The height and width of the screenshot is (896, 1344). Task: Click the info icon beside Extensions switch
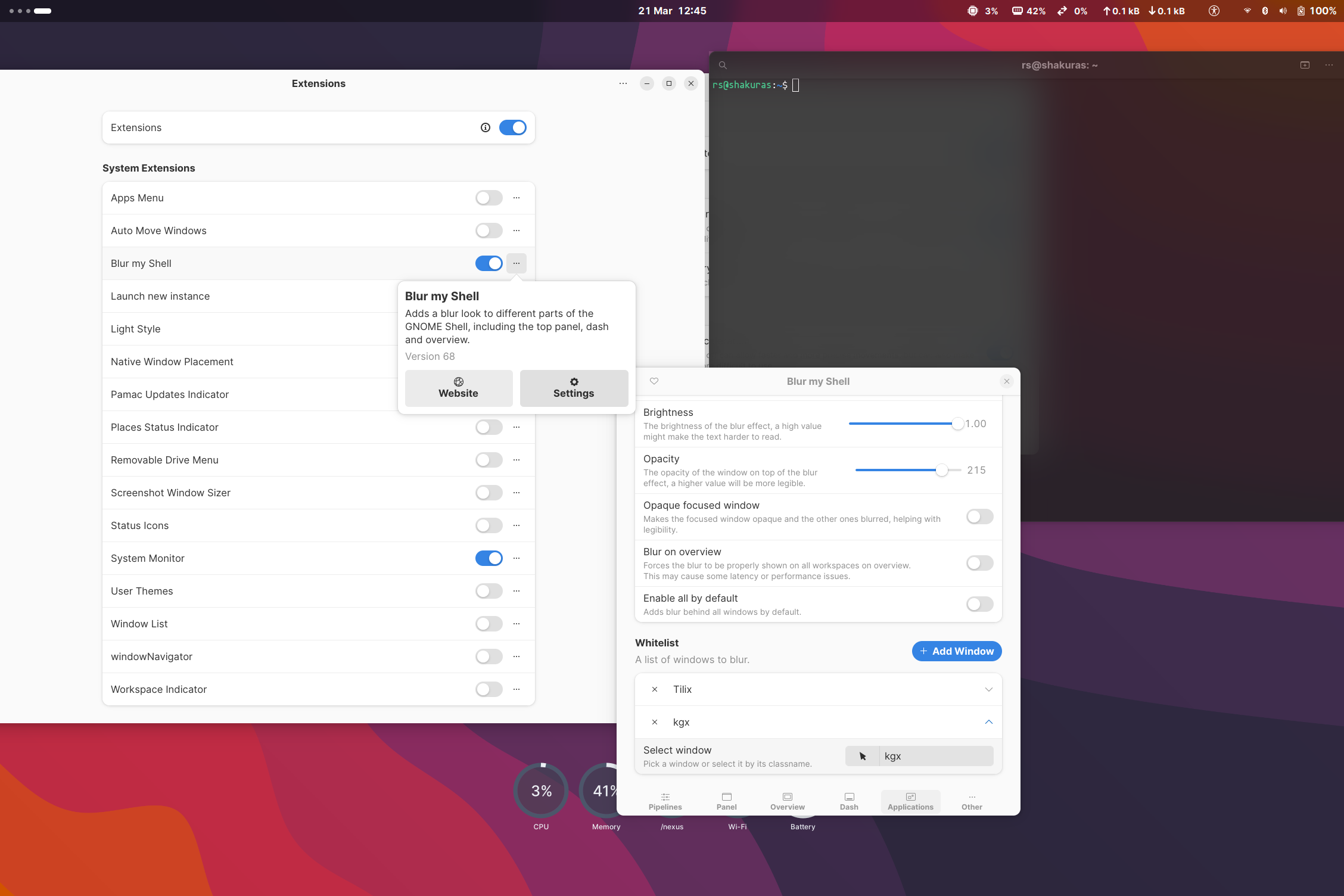(486, 127)
